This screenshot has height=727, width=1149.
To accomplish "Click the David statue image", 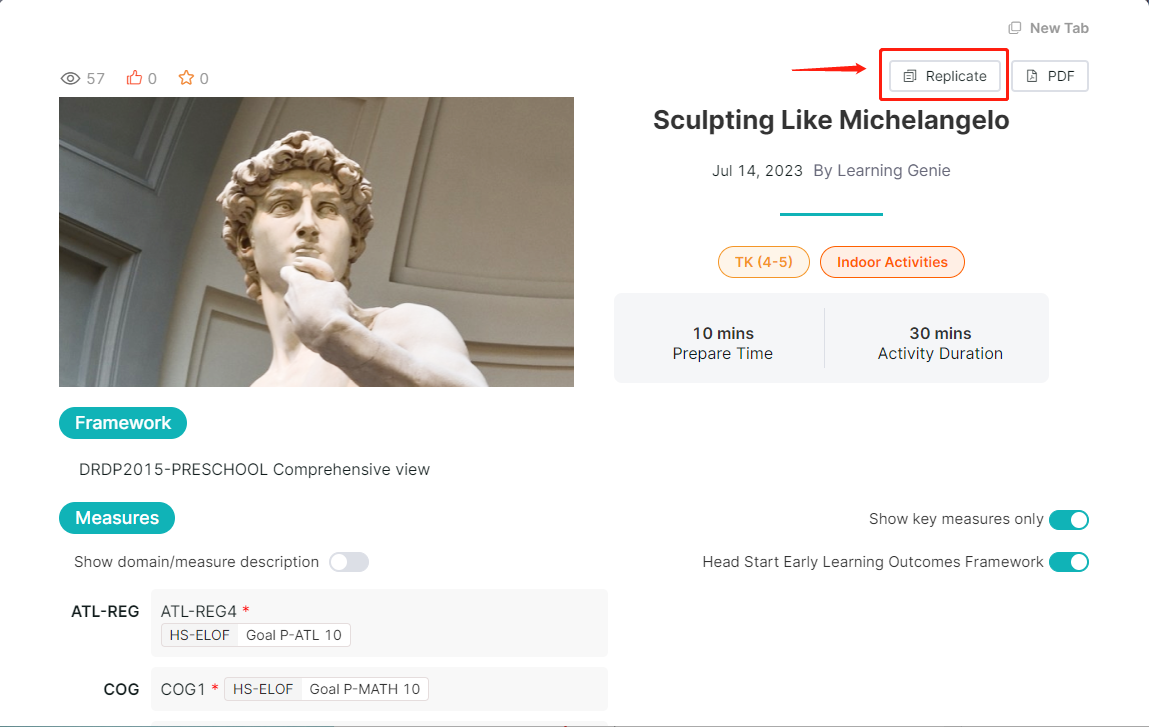I will click(x=317, y=242).
